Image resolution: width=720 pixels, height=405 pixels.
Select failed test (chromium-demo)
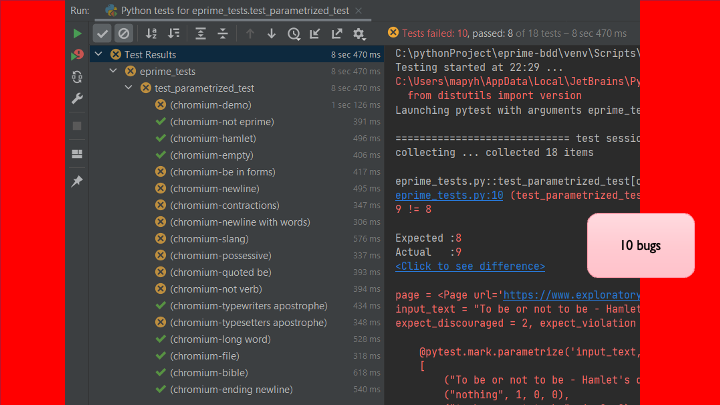210,105
